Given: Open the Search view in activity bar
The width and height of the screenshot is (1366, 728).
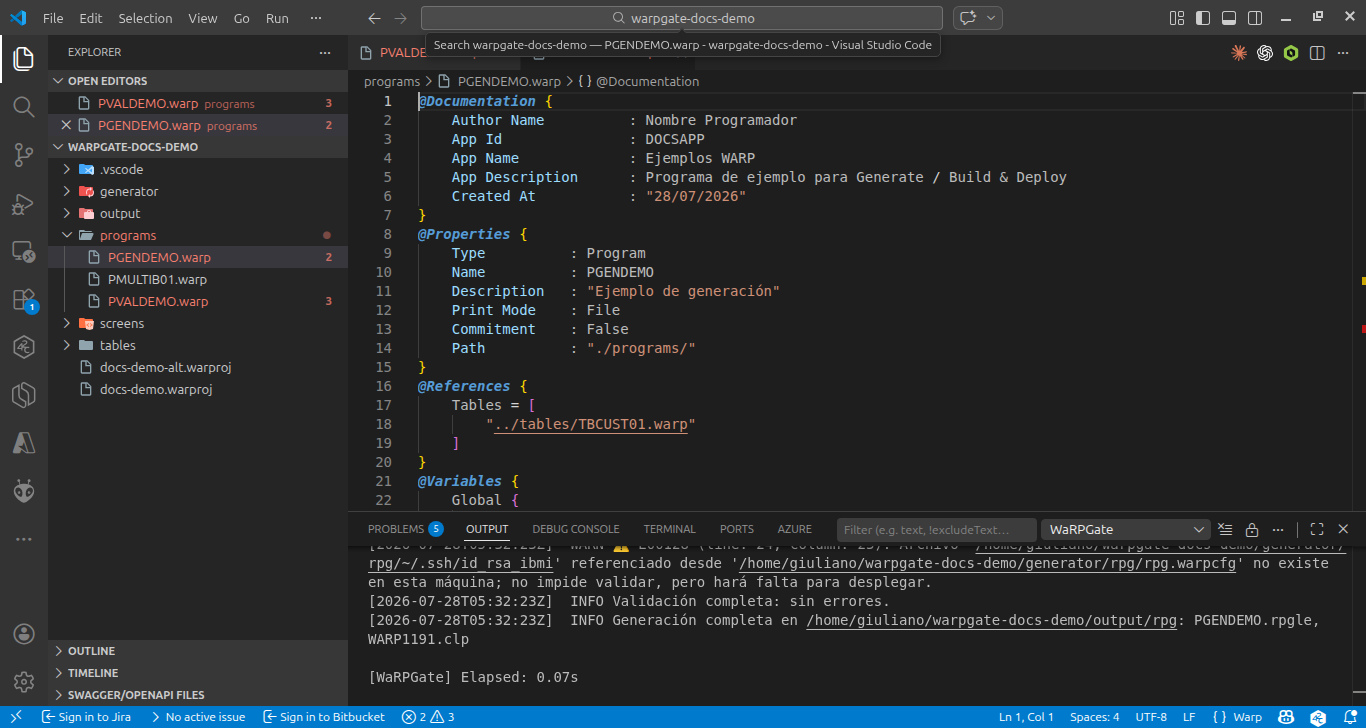Looking at the screenshot, I should click(24, 106).
